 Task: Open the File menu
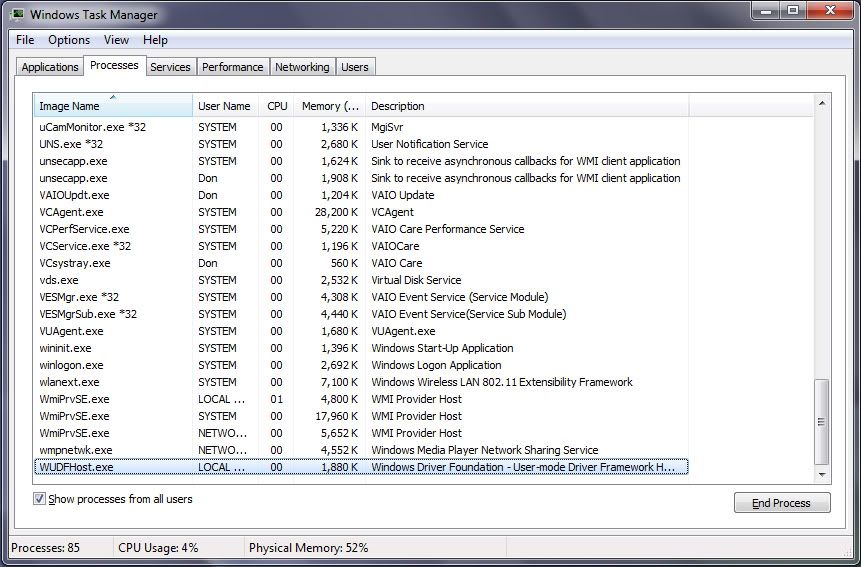[25, 40]
